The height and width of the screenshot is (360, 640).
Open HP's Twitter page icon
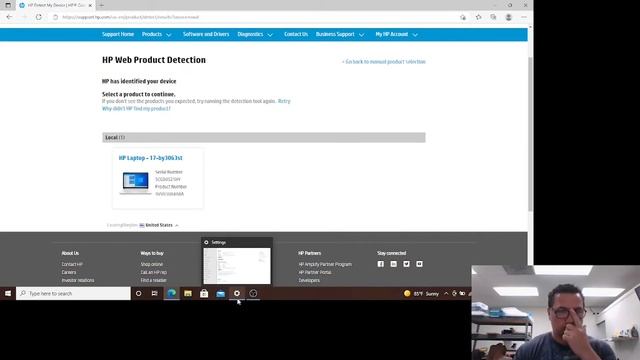(x=407, y=264)
